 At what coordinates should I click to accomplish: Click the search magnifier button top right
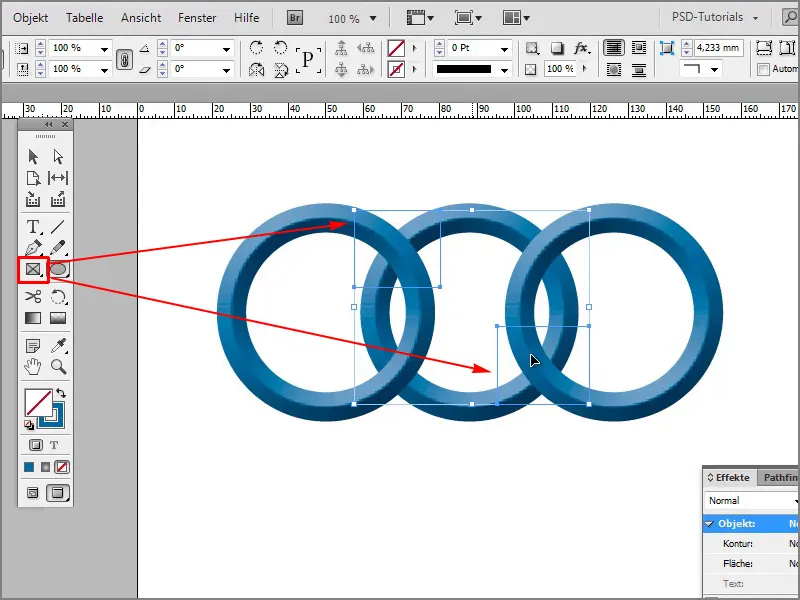coord(790,16)
